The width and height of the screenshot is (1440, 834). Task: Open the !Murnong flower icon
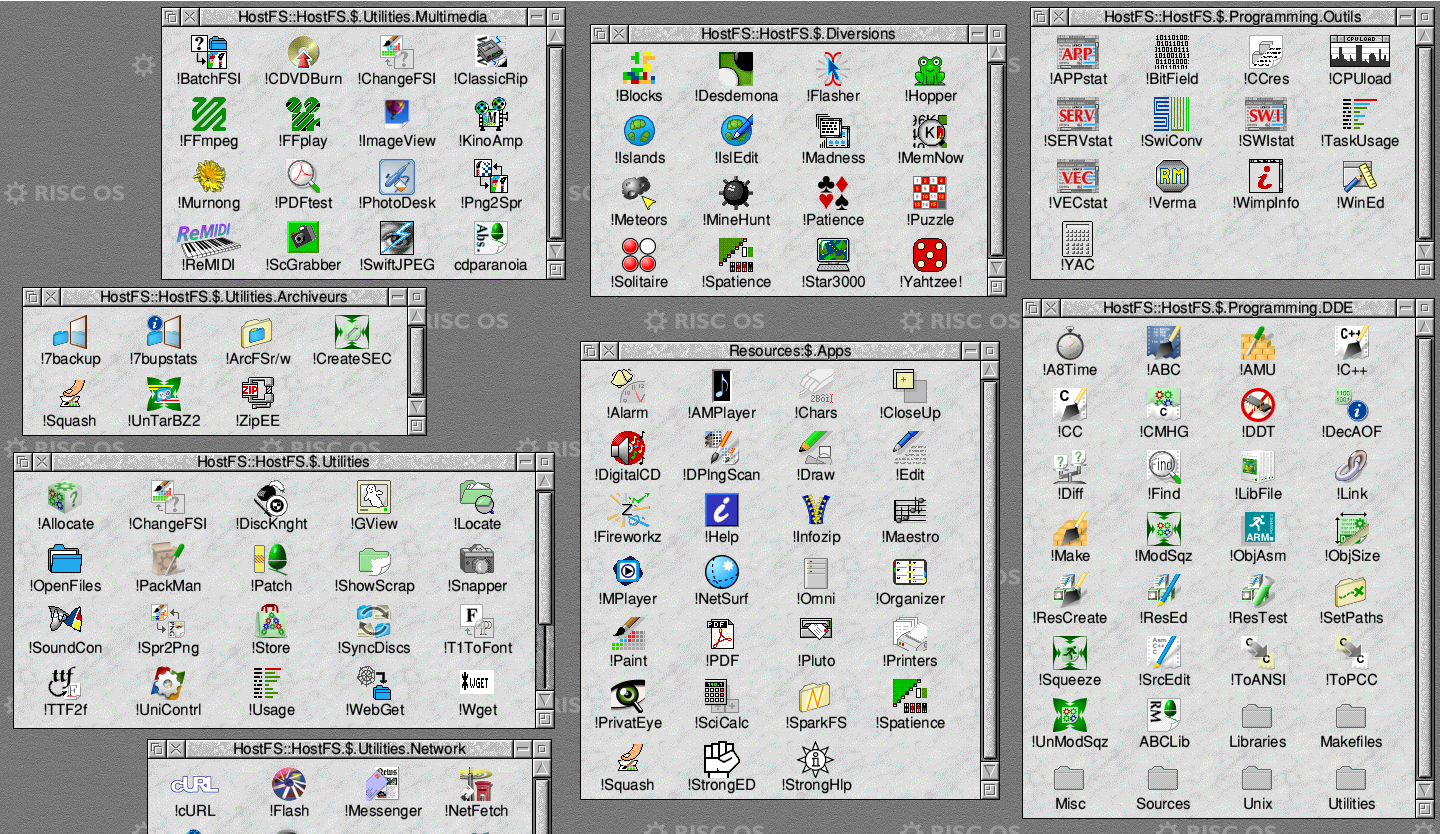click(x=210, y=177)
